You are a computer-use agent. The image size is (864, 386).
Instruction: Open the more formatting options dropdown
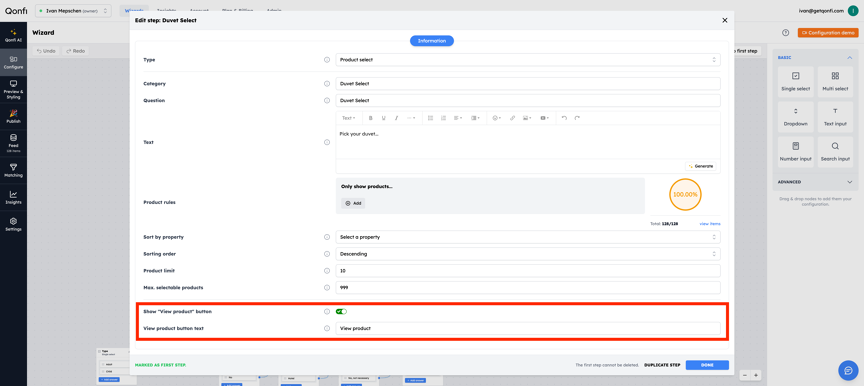pyautogui.click(x=411, y=118)
